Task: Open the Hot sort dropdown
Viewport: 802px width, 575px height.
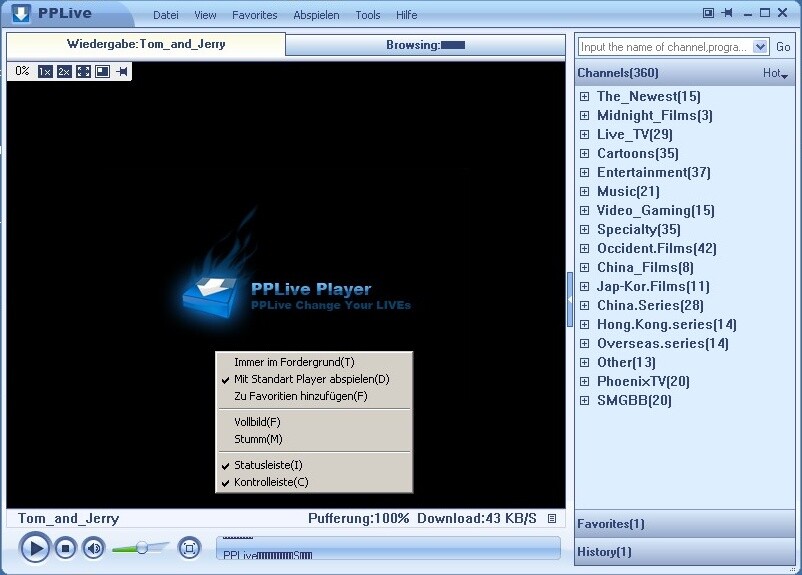Action: (x=775, y=74)
